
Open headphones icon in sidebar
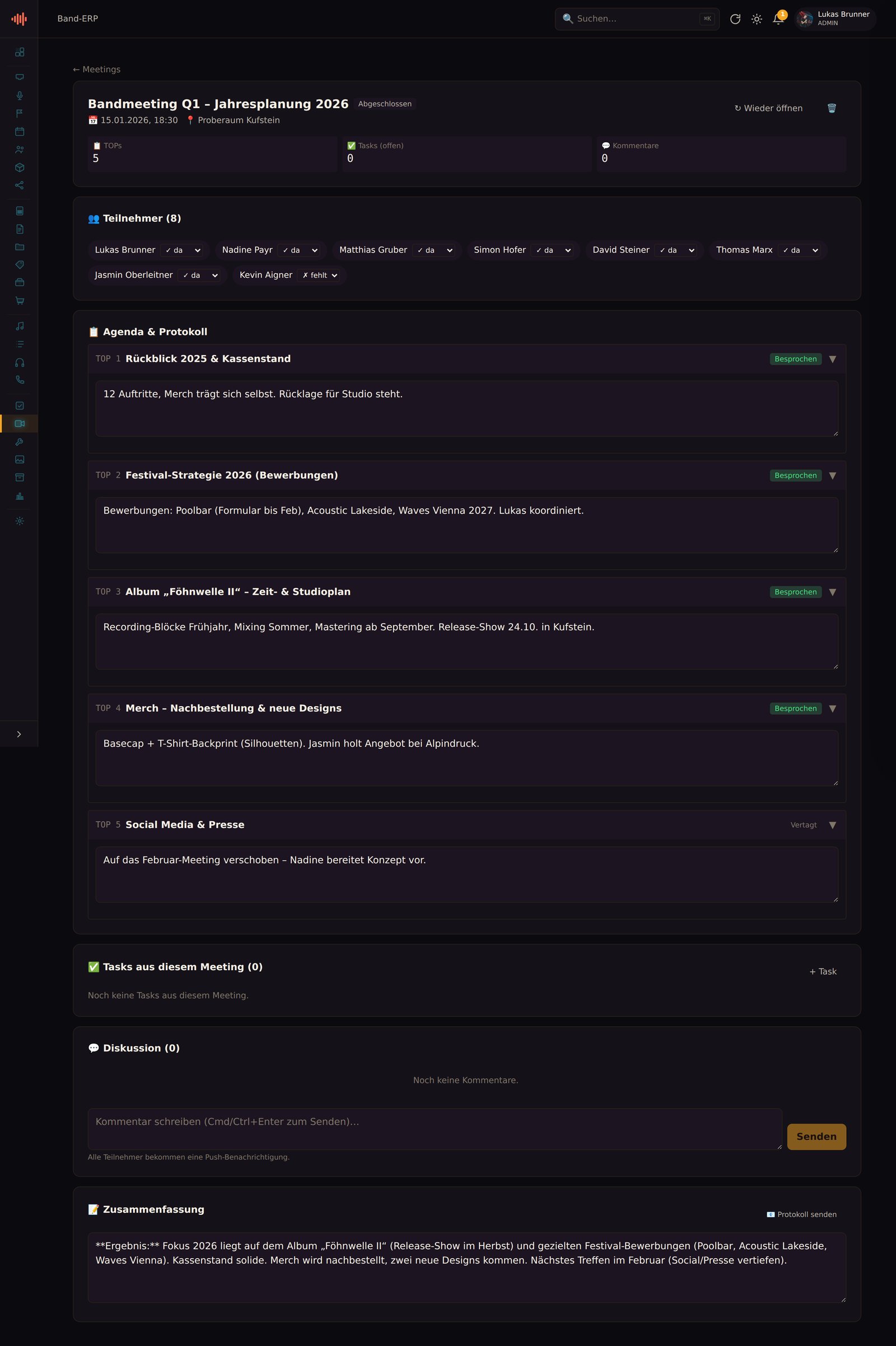coord(20,362)
